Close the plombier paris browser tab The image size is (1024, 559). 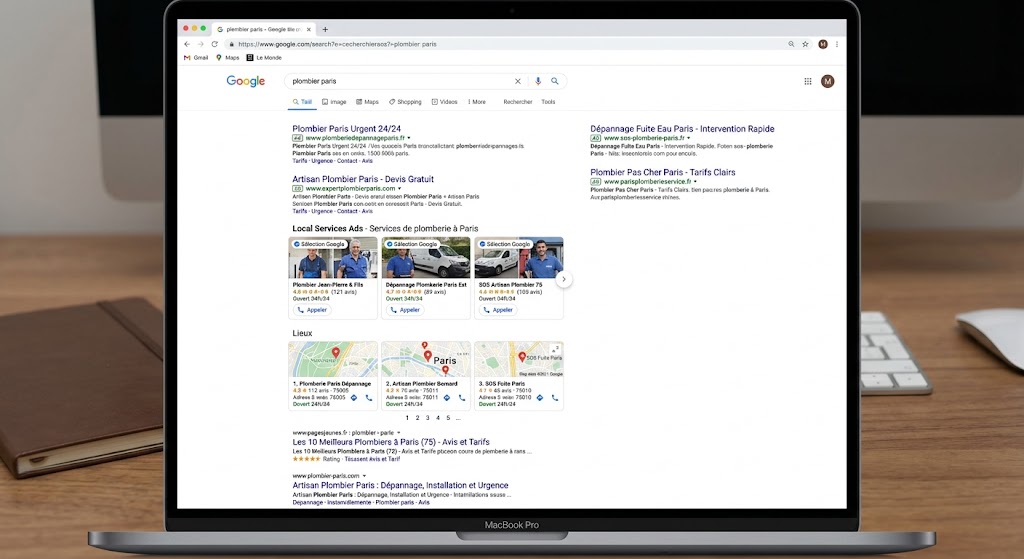click(x=309, y=29)
